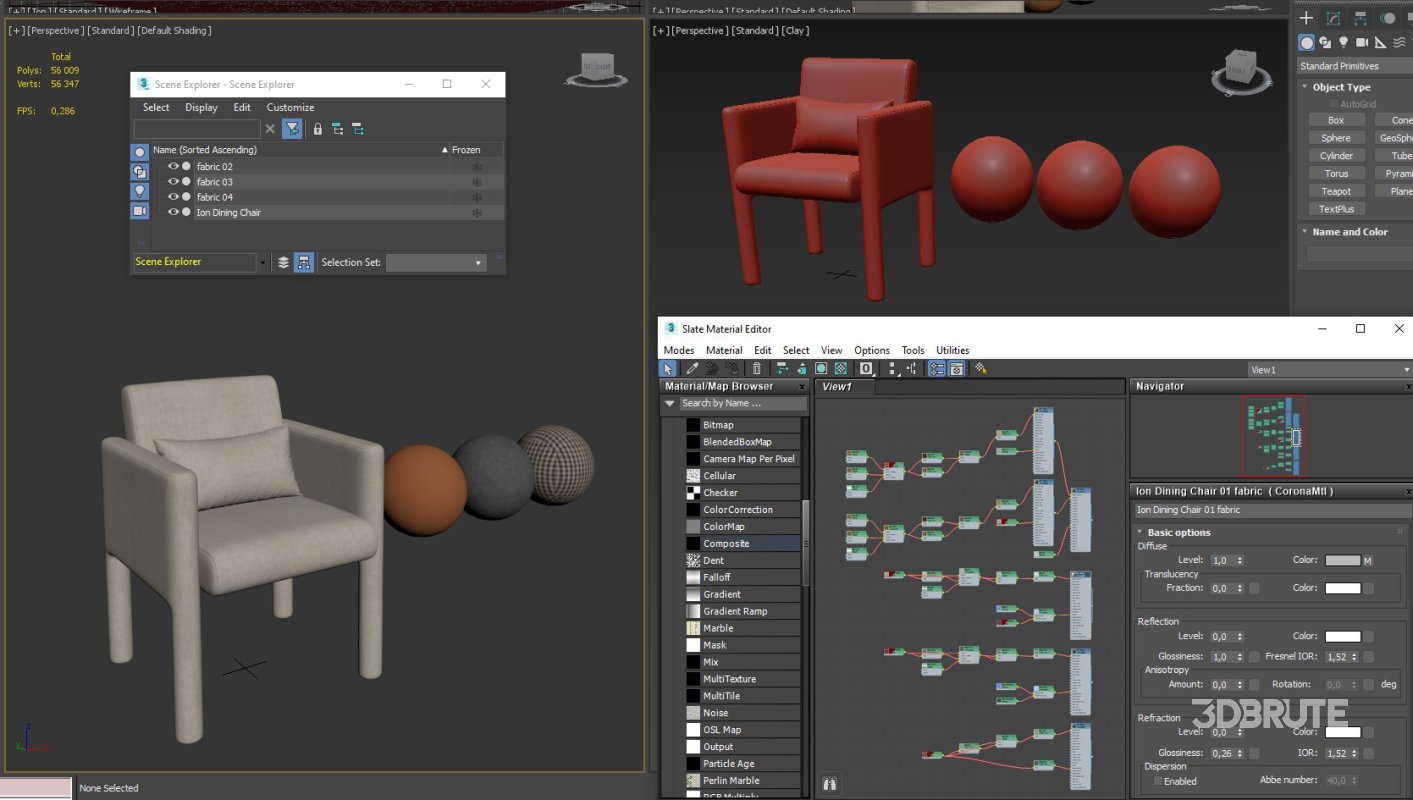Click the light bulb icon in Scene Explorer sidebar

139,191
